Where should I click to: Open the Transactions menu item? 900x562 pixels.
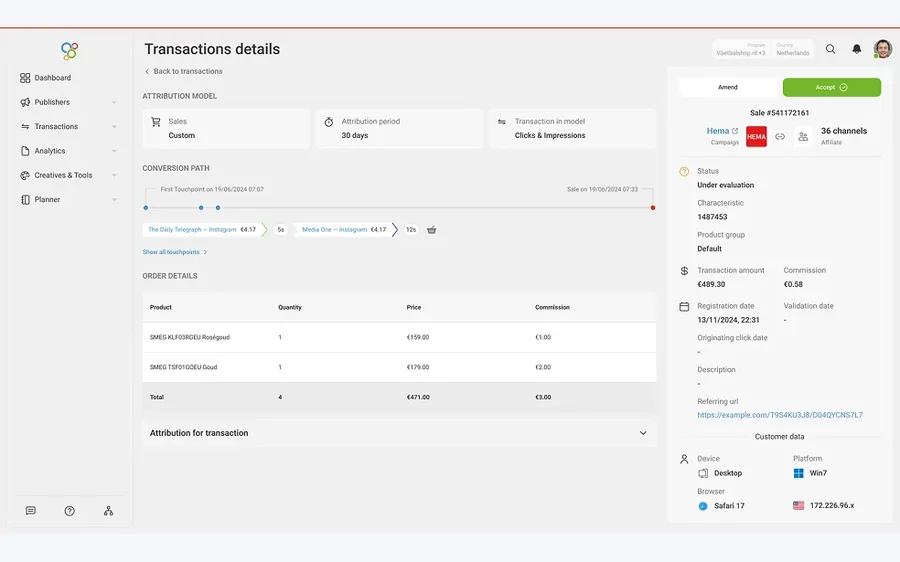(x=56, y=126)
